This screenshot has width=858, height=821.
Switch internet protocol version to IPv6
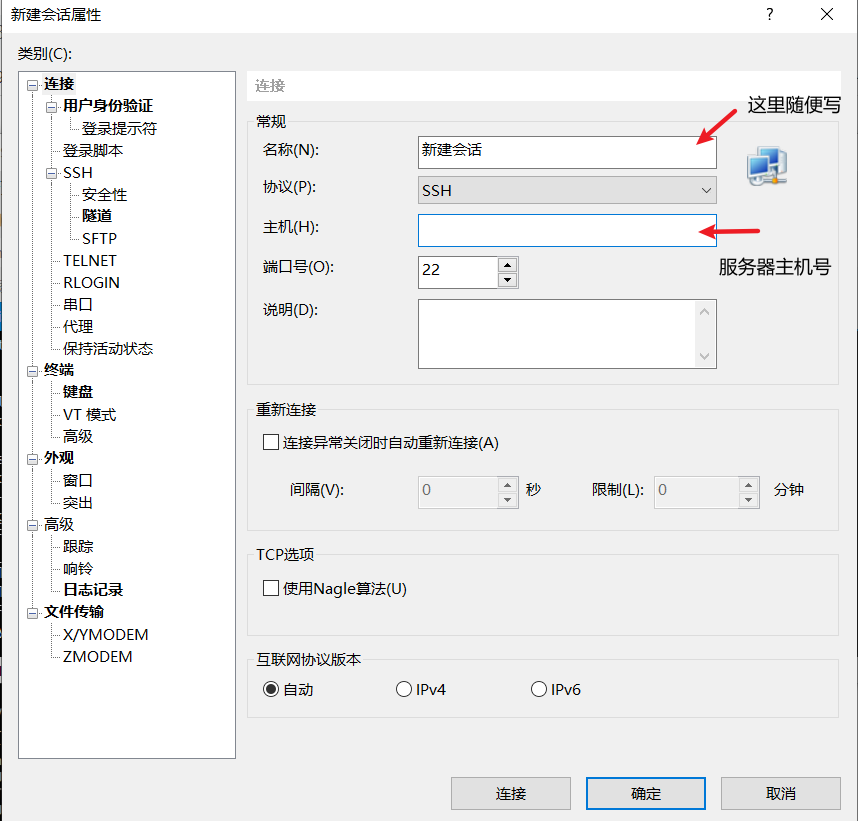pos(538,689)
